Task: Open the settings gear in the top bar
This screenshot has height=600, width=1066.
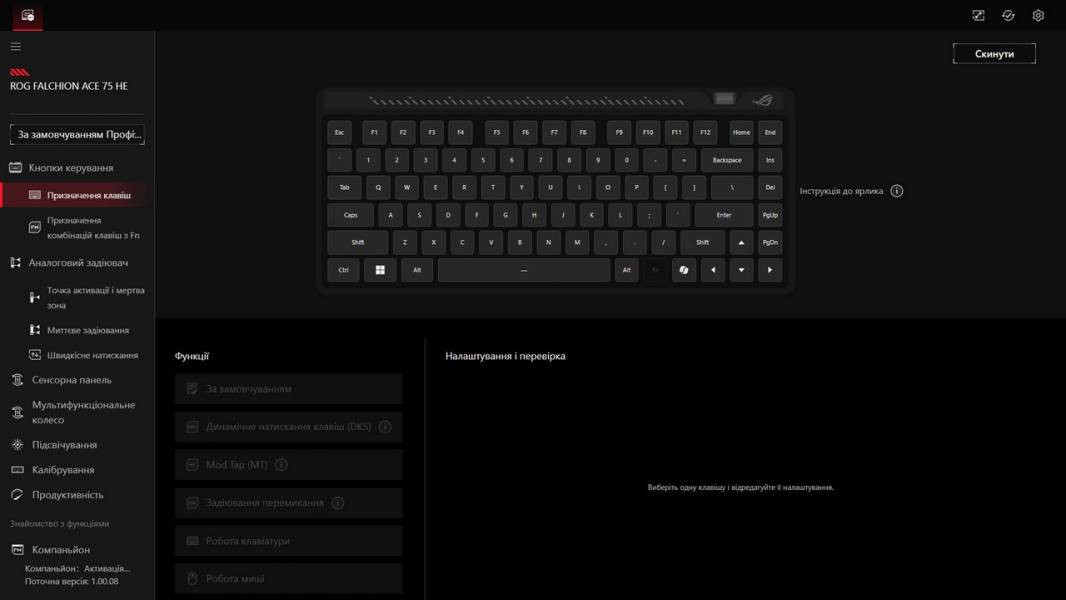Action: [x=1038, y=15]
